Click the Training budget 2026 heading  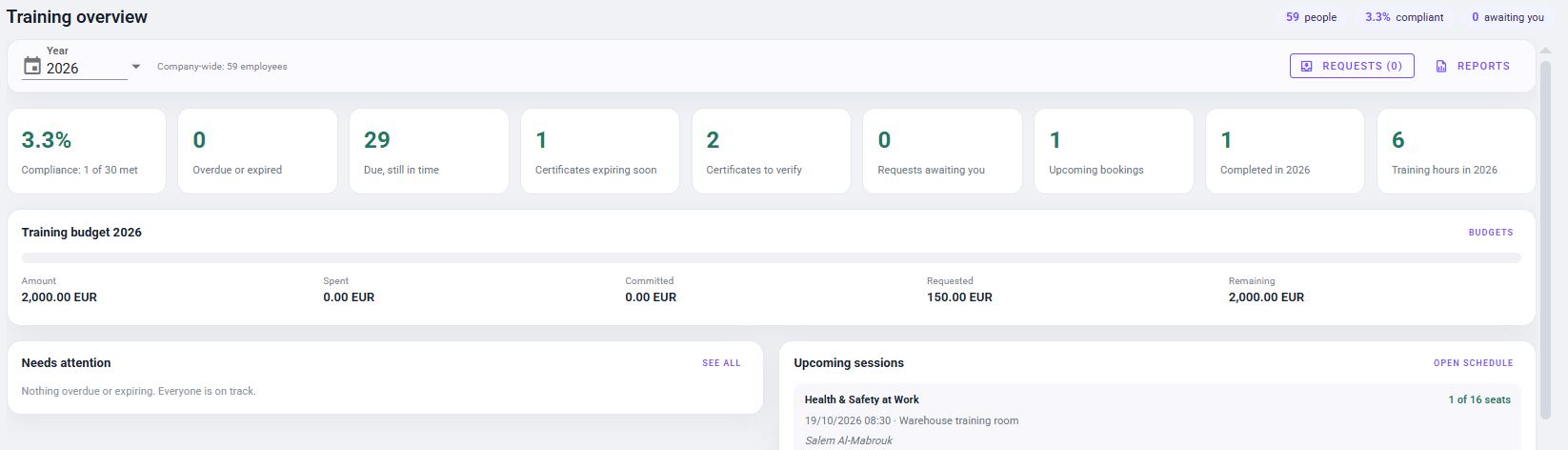(82, 233)
